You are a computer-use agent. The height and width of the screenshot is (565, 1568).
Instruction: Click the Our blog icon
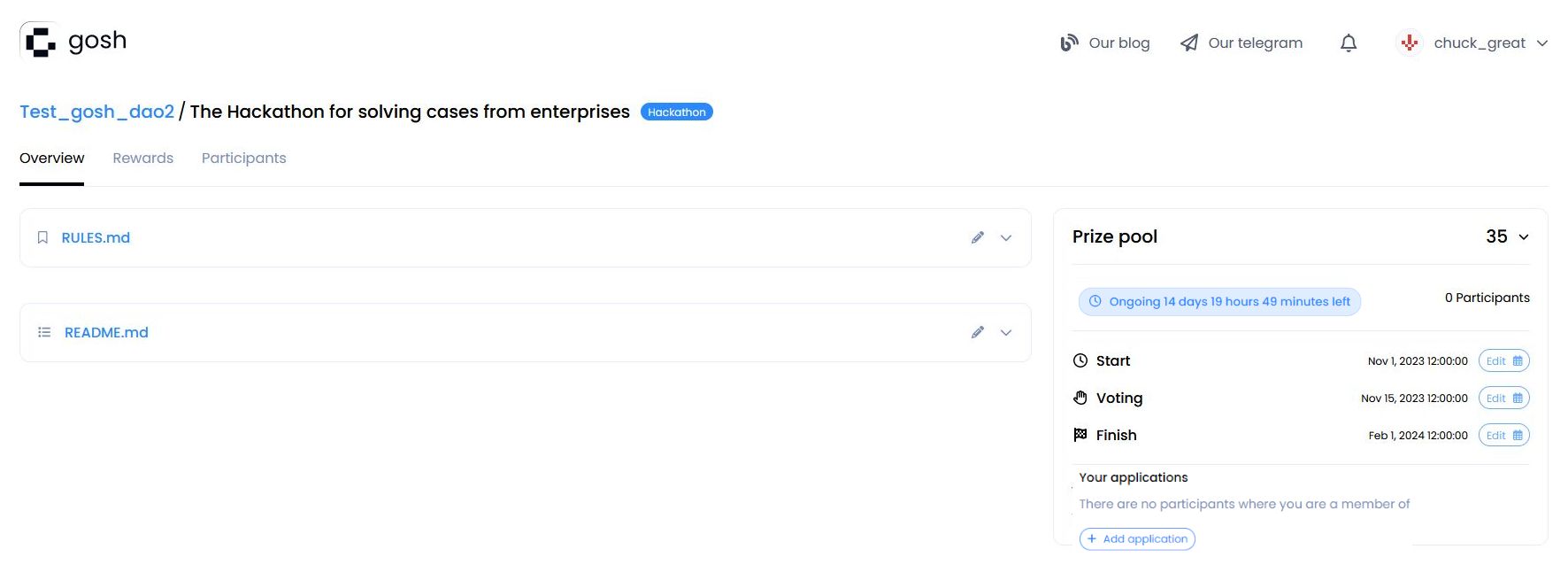(x=1069, y=43)
